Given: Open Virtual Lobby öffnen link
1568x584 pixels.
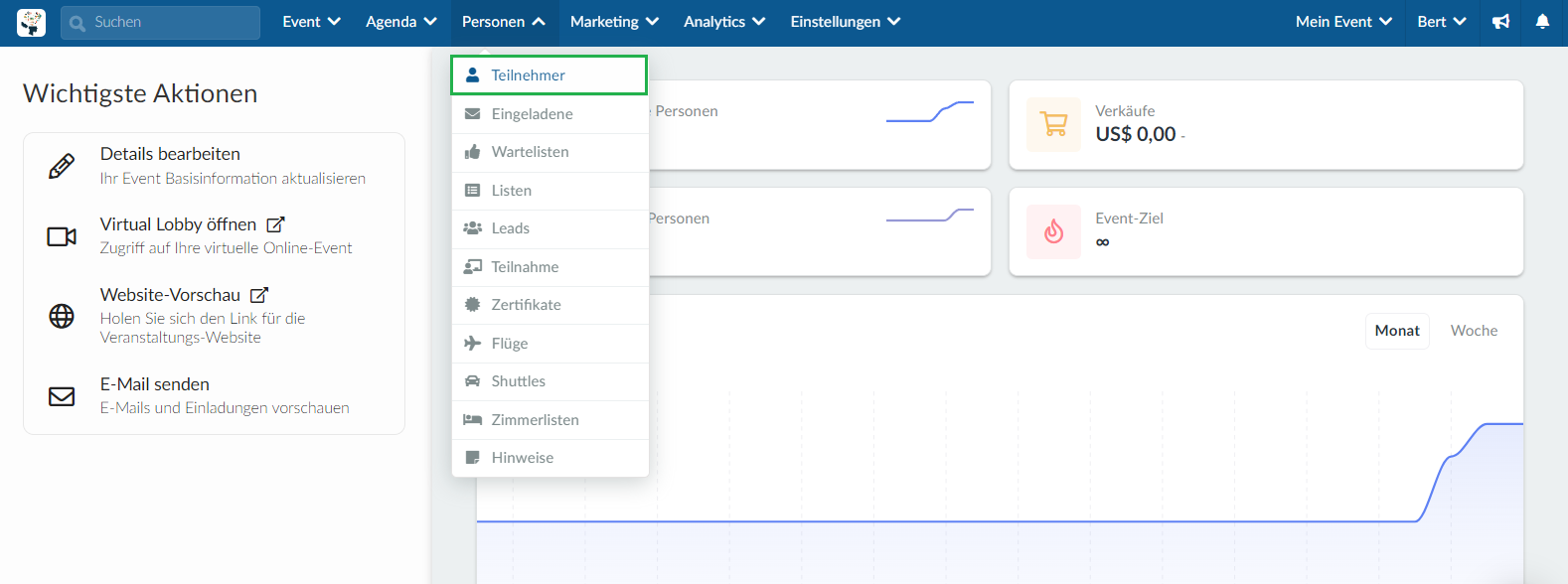Looking at the screenshot, I should tap(178, 224).
